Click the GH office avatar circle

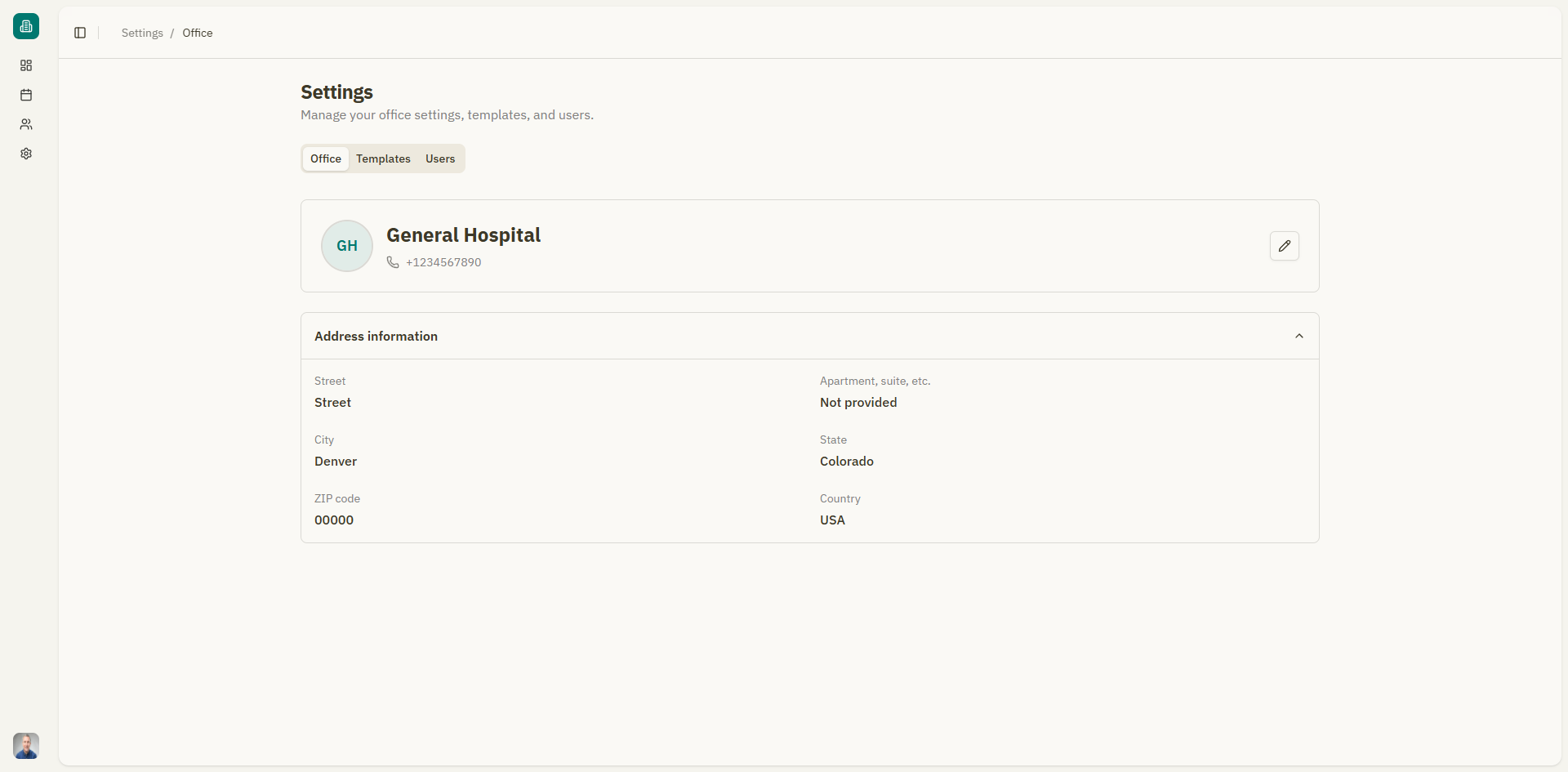click(347, 246)
